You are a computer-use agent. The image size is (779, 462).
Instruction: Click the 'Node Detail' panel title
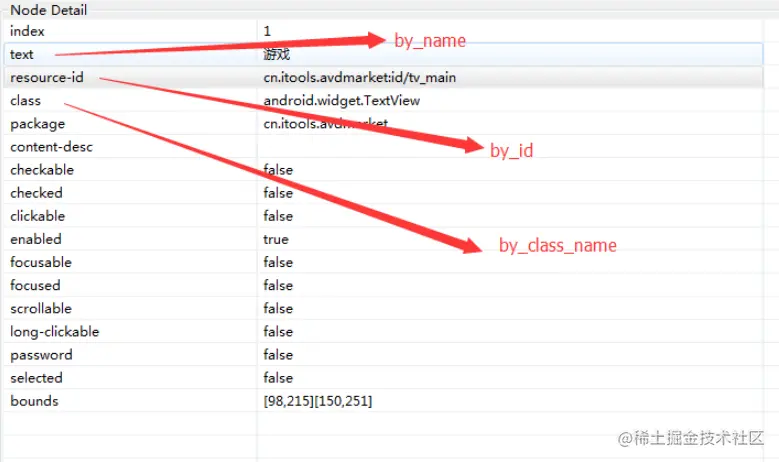[x=49, y=10]
